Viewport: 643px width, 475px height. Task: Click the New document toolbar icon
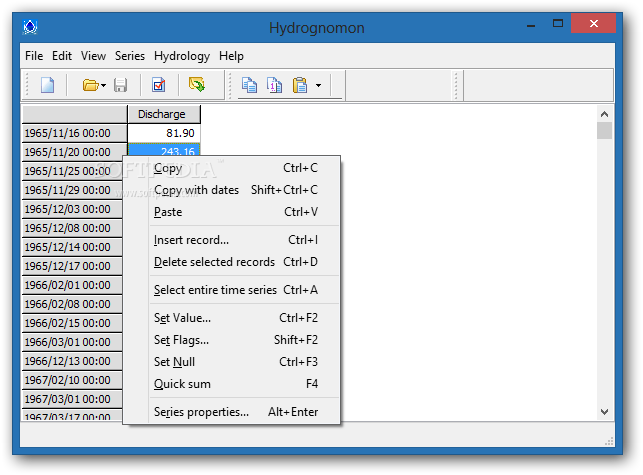point(47,85)
